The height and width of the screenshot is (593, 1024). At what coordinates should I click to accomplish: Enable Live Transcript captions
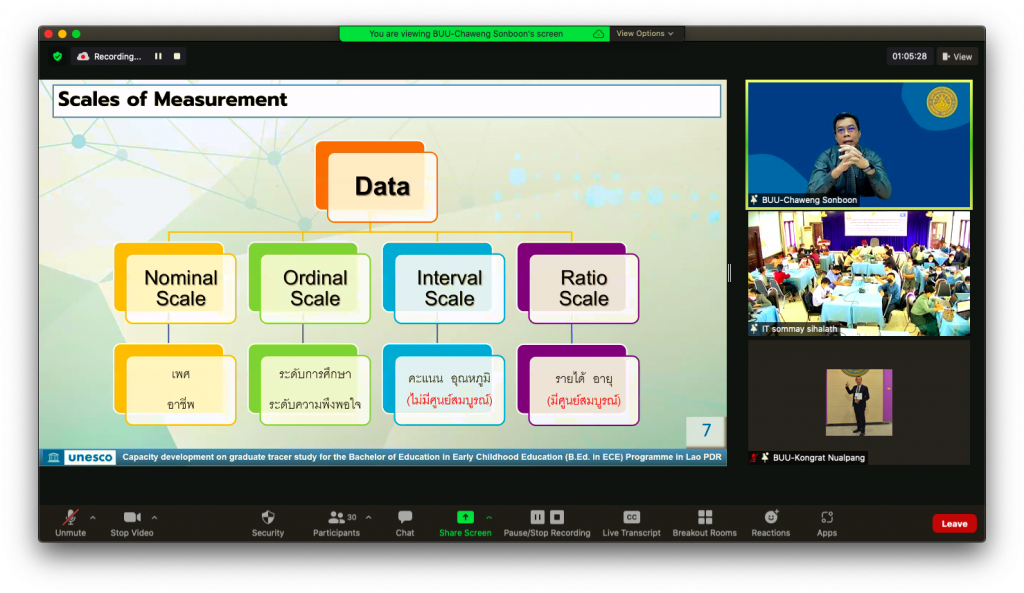pyautogui.click(x=631, y=518)
